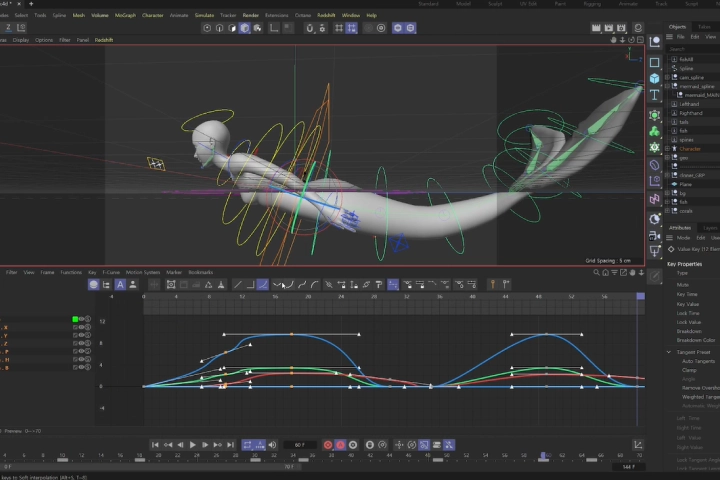Select the Text tool icon

click(654, 95)
